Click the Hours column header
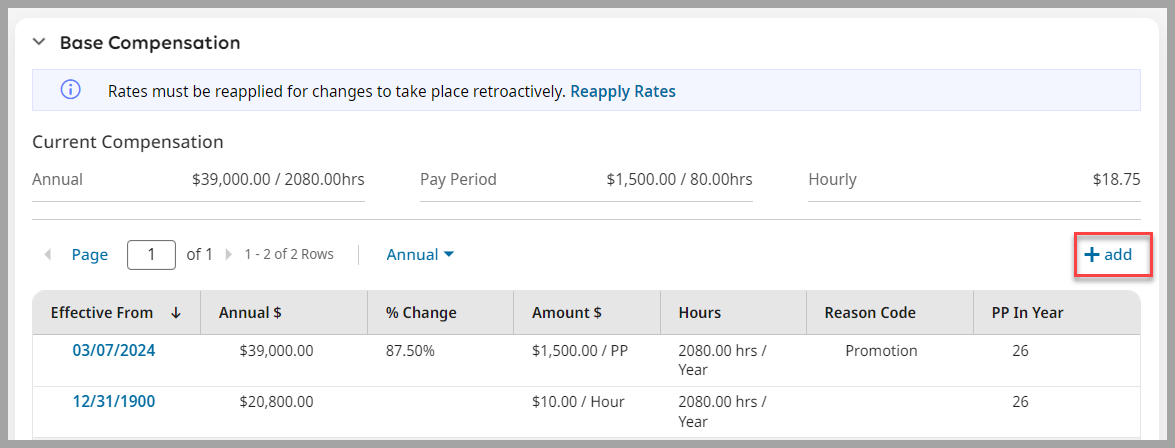 pos(700,313)
